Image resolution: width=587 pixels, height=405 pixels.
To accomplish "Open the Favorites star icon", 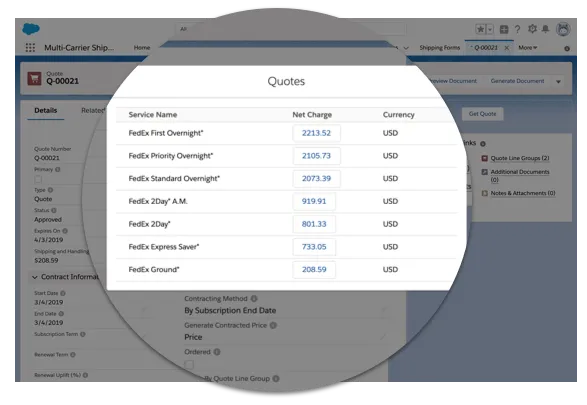I will pos(481,29).
